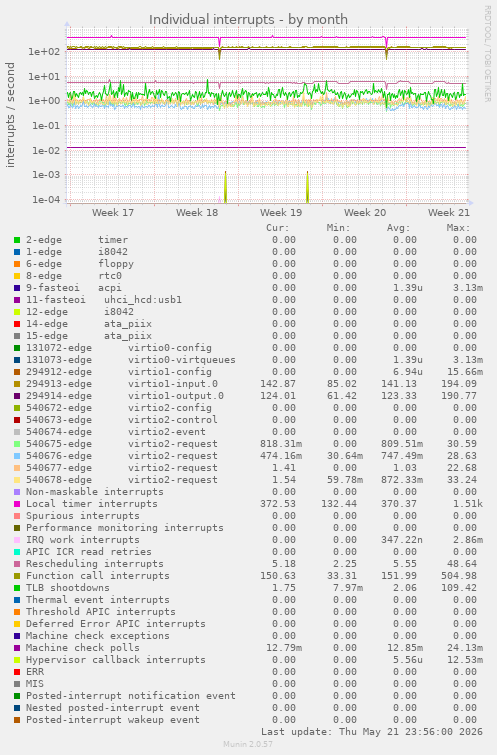Screen dimensions: 497x755
Task: Click the Week 19 axis label
Action: point(281,213)
